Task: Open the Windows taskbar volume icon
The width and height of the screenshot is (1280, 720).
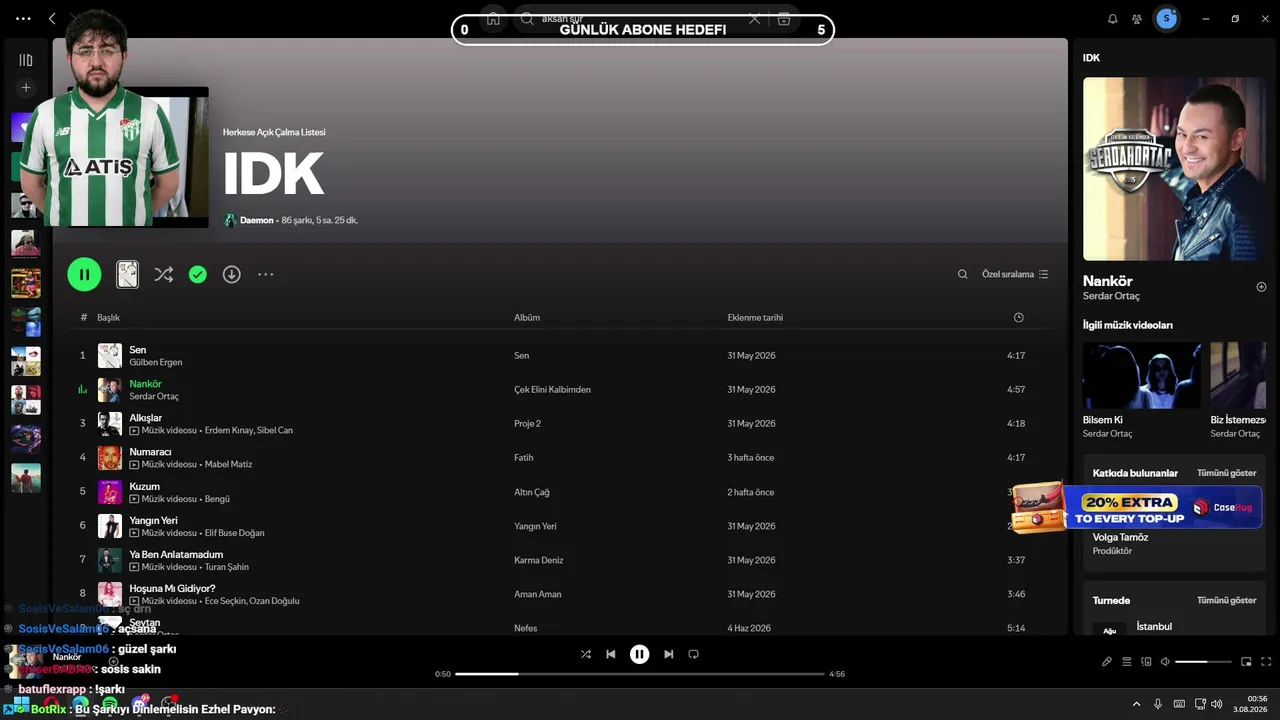Action: tap(1217, 704)
